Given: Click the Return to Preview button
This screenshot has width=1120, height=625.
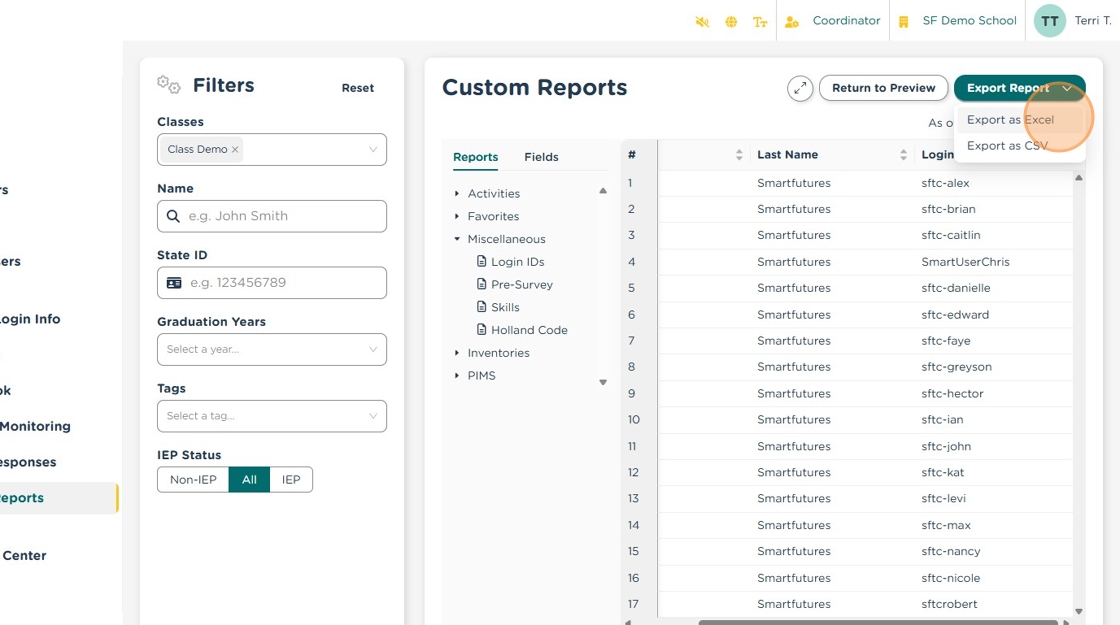Looking at the screenshot, I should [883, 88].
